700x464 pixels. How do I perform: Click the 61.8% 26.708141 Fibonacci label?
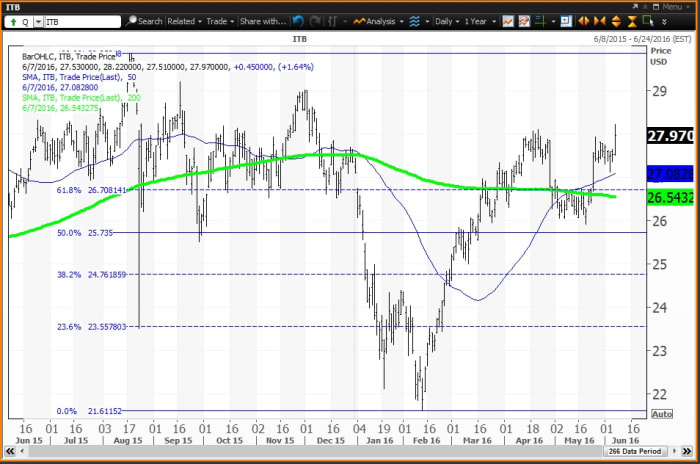92,190
